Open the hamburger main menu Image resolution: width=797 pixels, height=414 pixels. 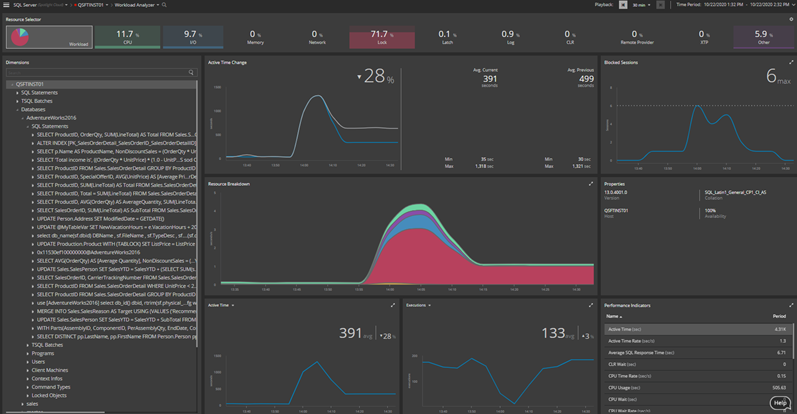tap(6, 5)
